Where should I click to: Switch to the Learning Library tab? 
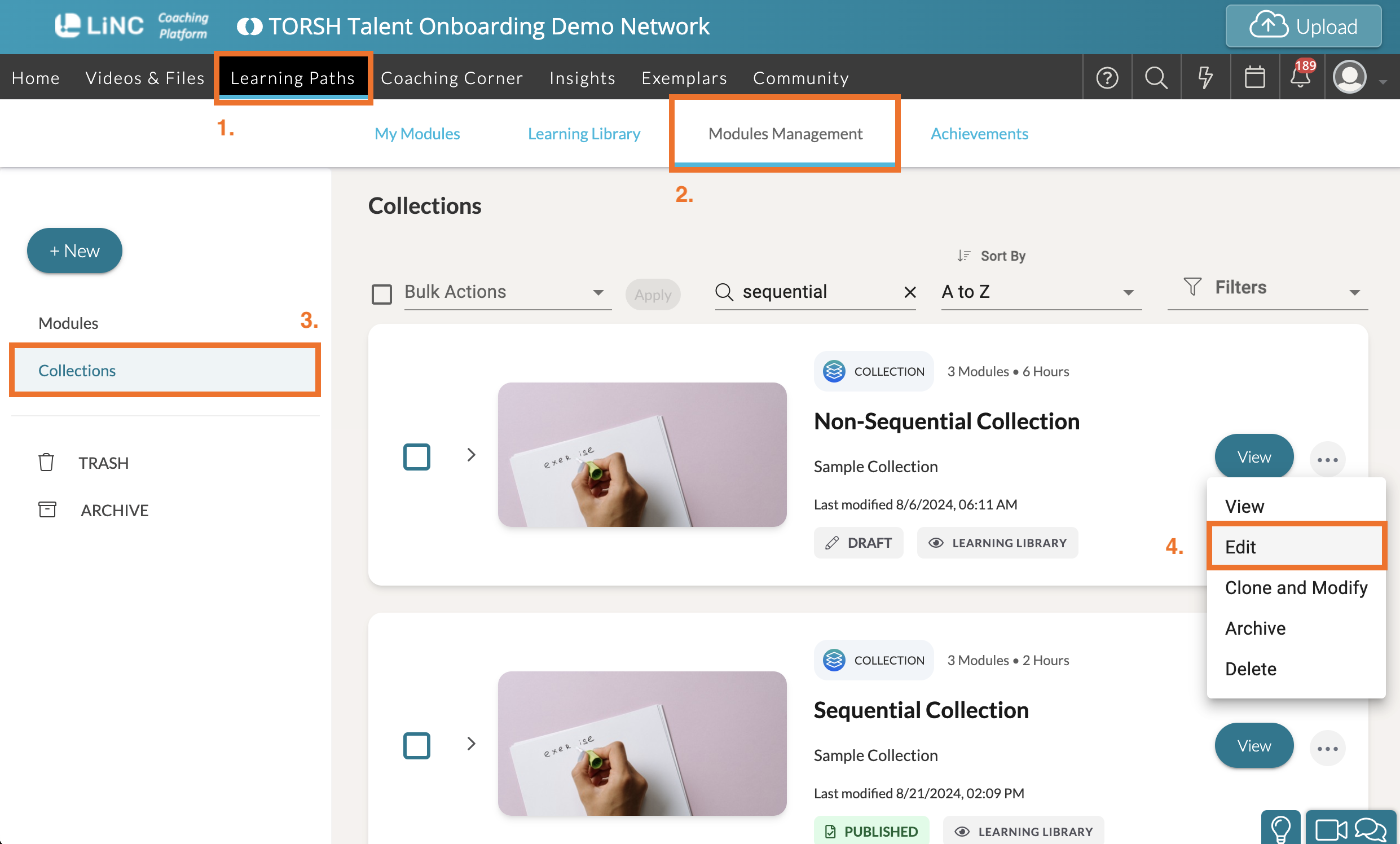[584, 134]
